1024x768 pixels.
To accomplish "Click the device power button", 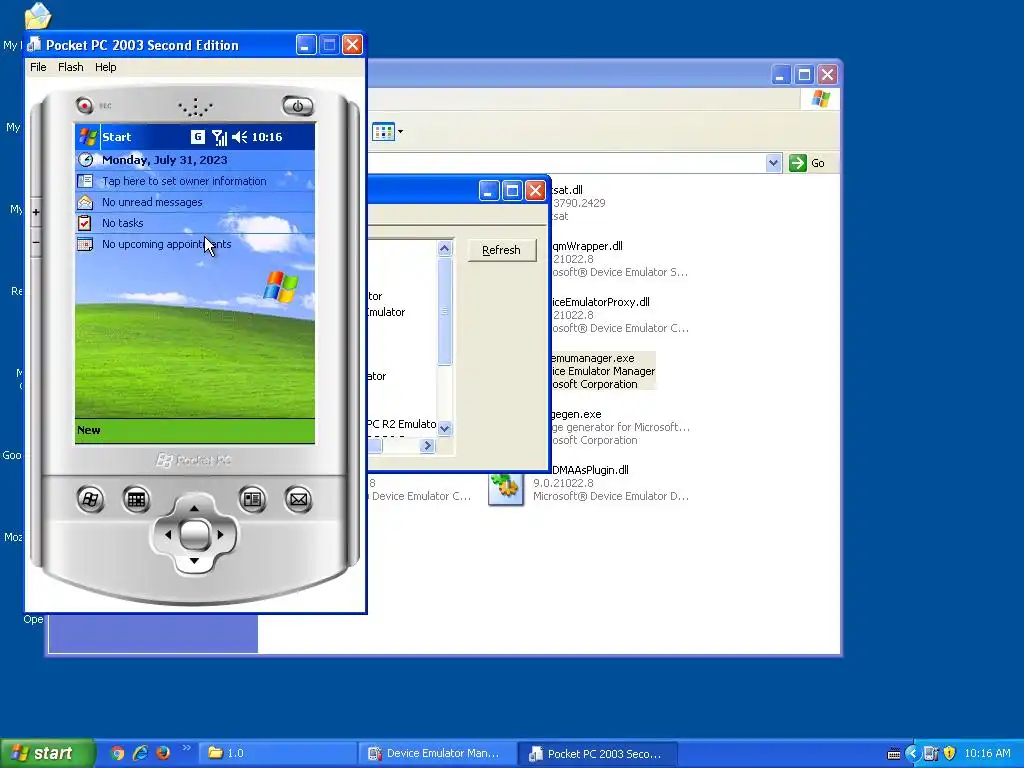I will tap(298, 106).
